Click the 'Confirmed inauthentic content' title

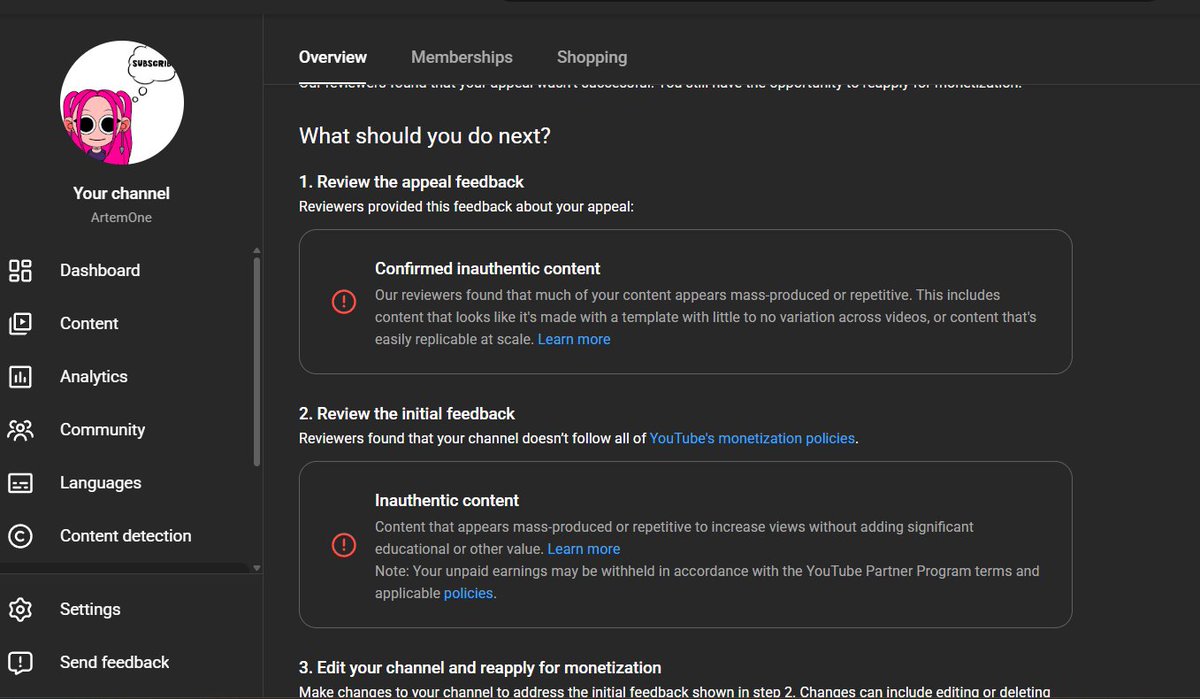[488, 268]
